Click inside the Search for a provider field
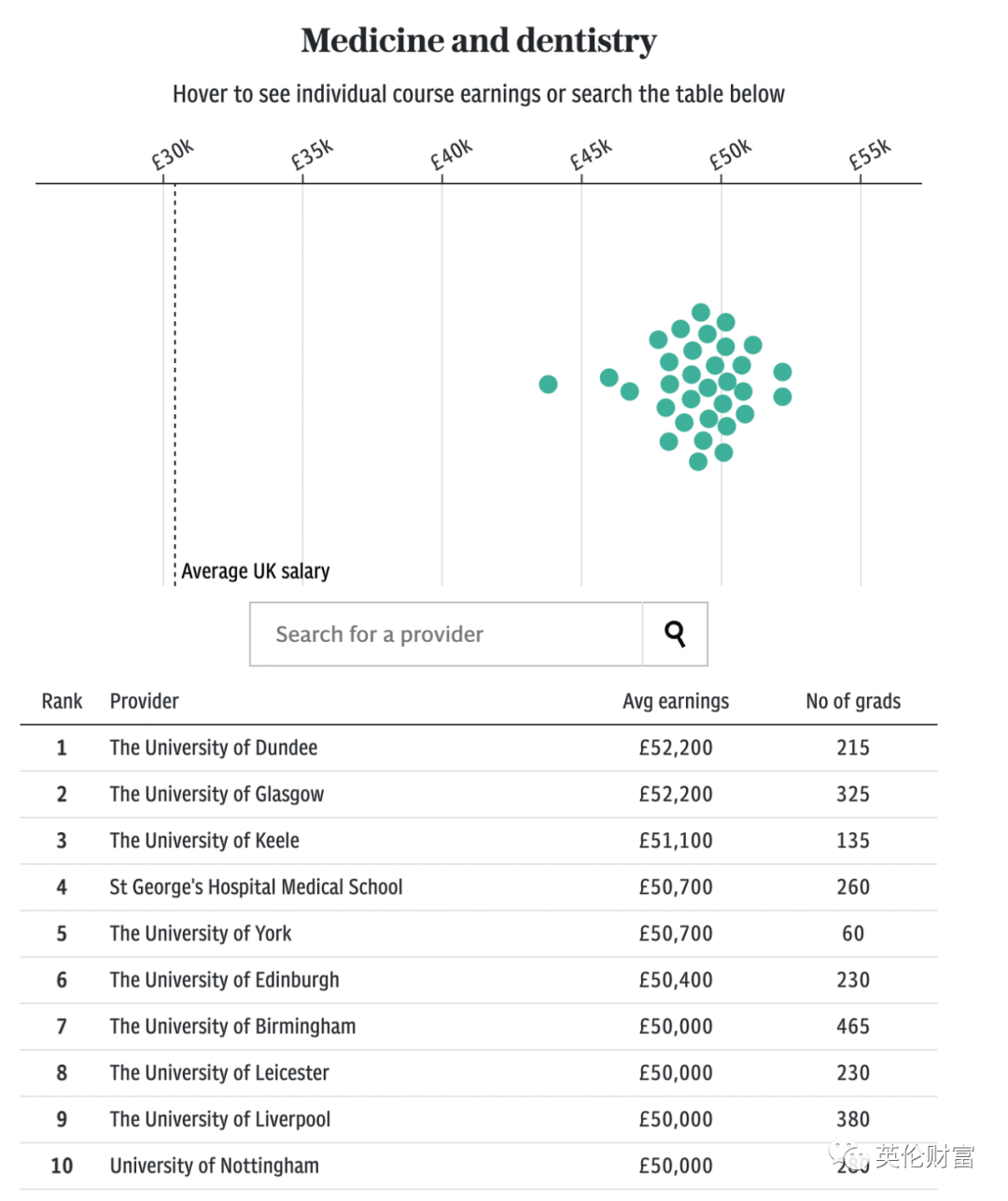 tap(420, 634)
